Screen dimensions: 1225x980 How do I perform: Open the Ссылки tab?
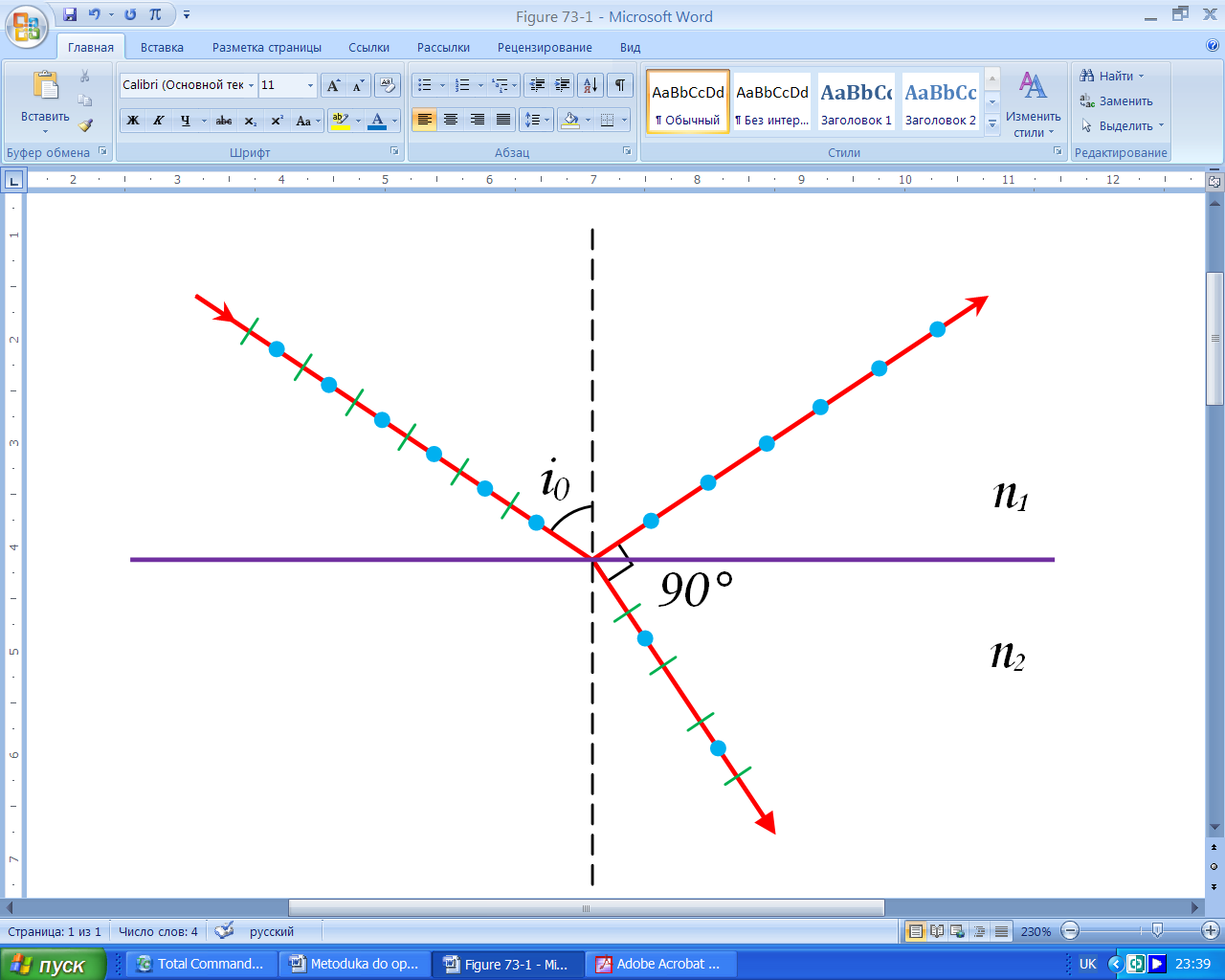coord(368,47)
